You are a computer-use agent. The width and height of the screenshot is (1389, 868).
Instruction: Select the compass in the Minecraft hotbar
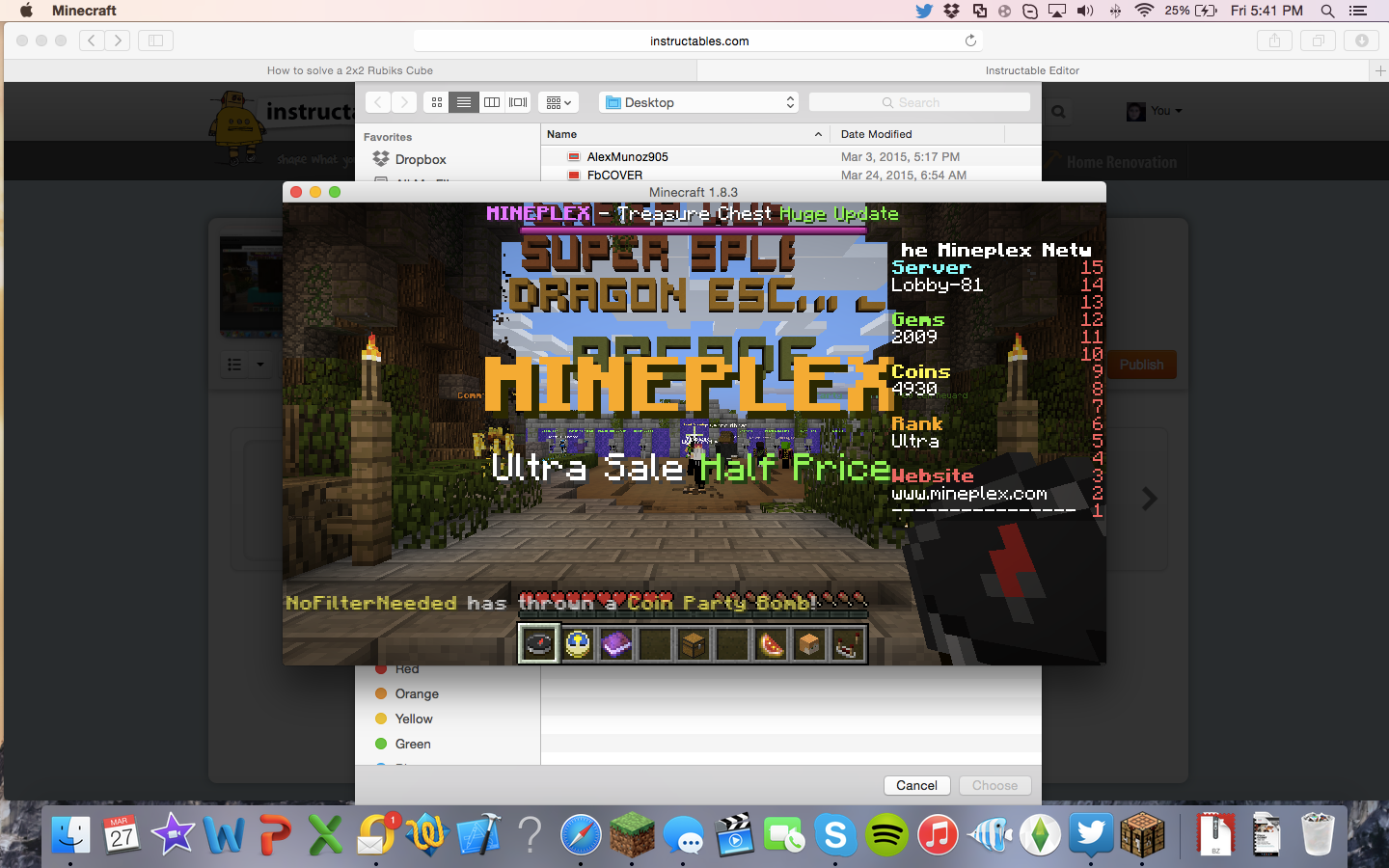[x=538, y=644]
